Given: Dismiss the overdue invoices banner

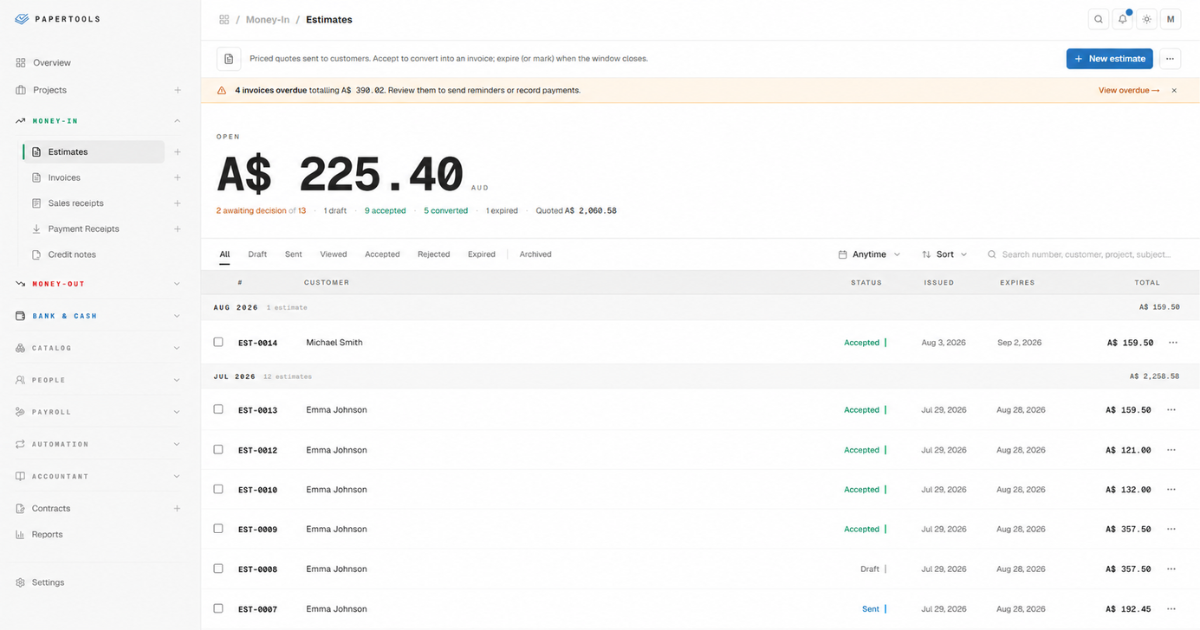Looking at the screenshot, I should (x=1174, y=90).
